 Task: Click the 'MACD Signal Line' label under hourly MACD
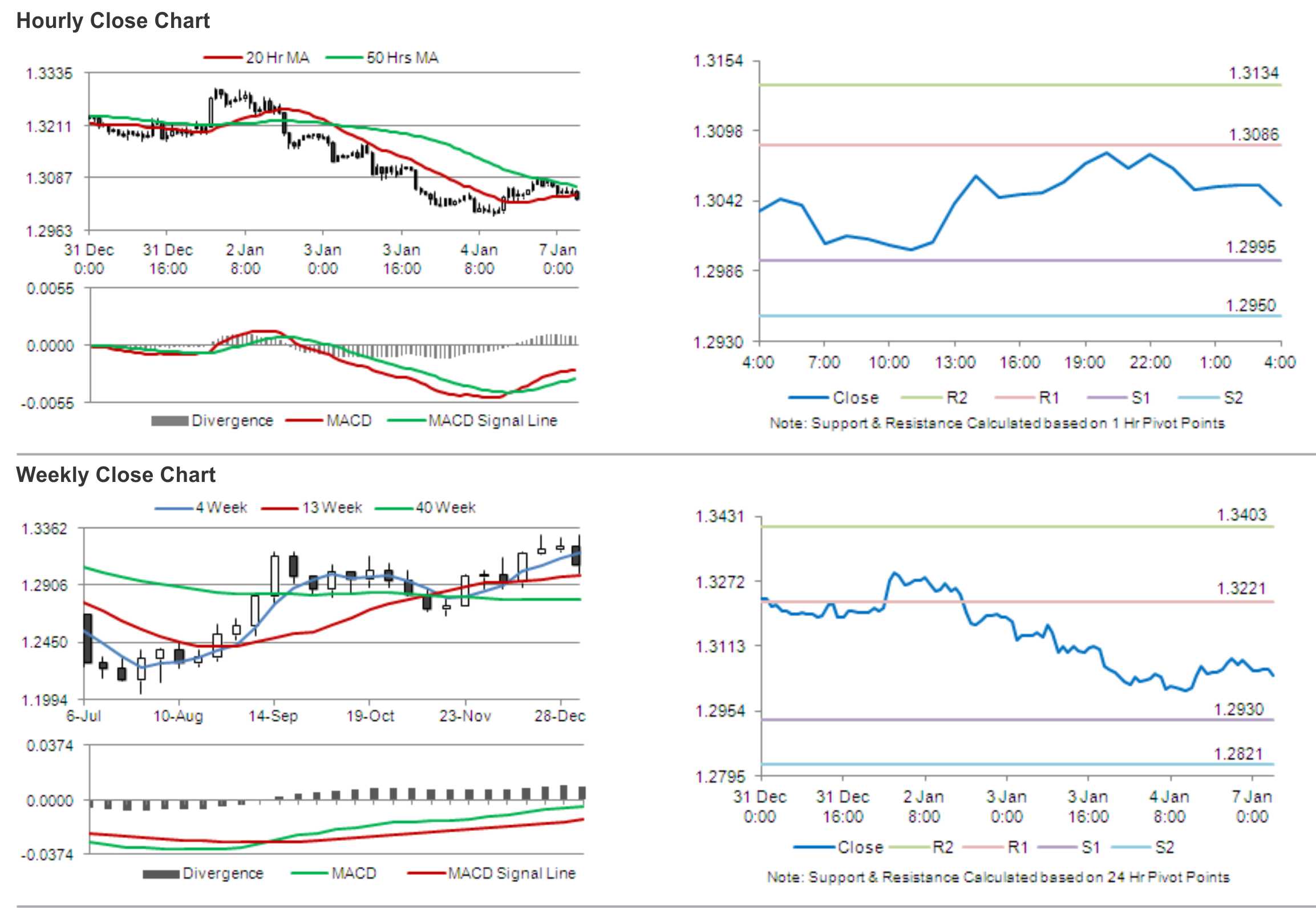coord(493,421)
